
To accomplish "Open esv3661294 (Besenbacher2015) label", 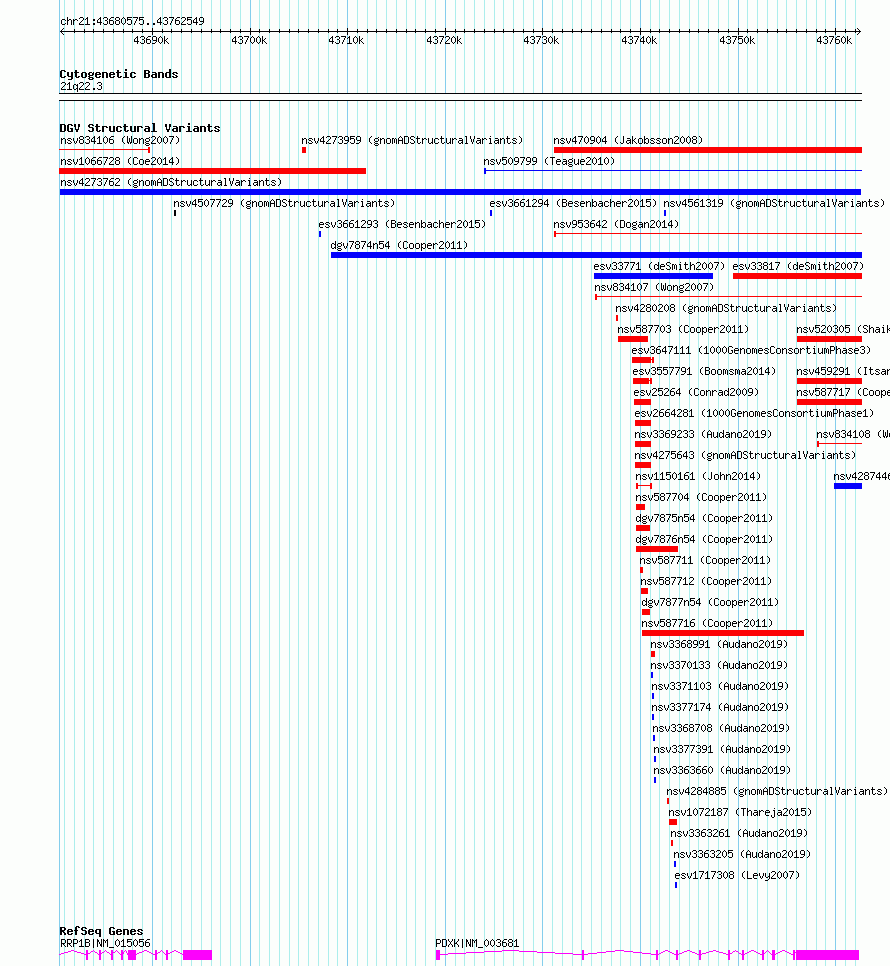I will tap(573, 203).
